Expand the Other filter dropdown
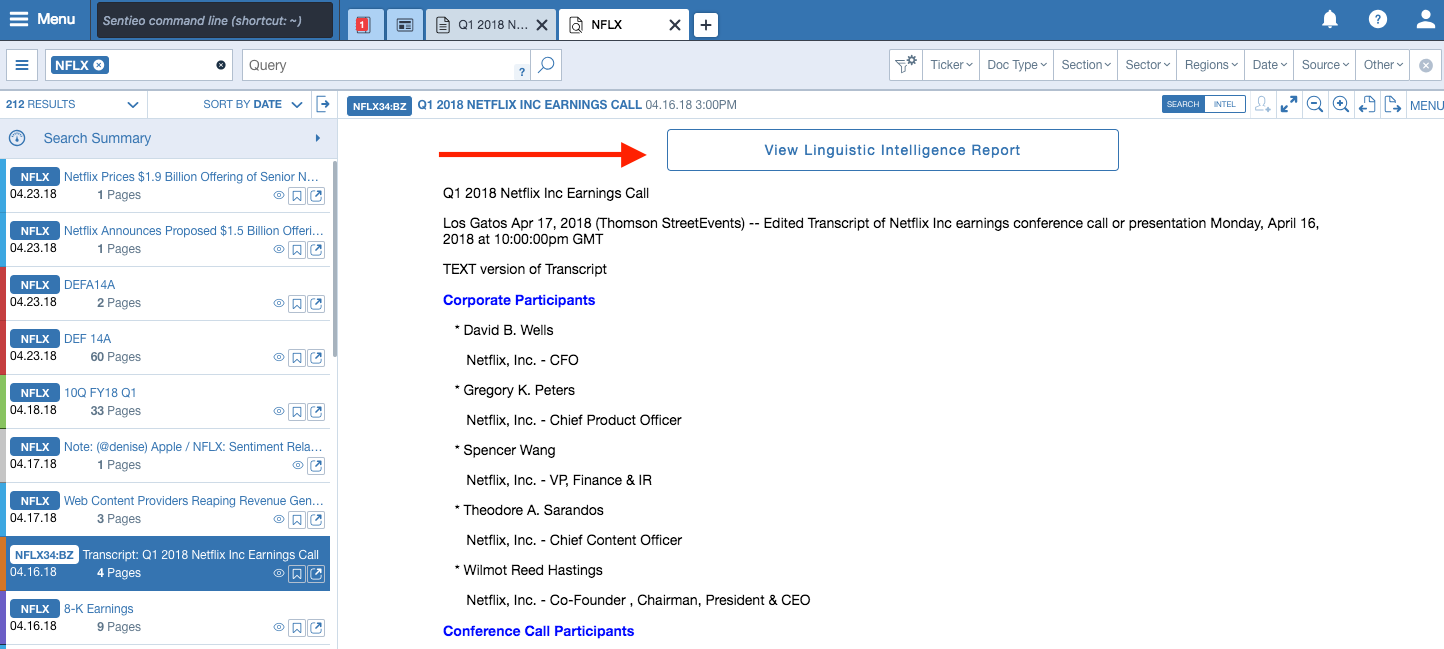Viewport: 1444px width, 649px height. (1383, 65)
